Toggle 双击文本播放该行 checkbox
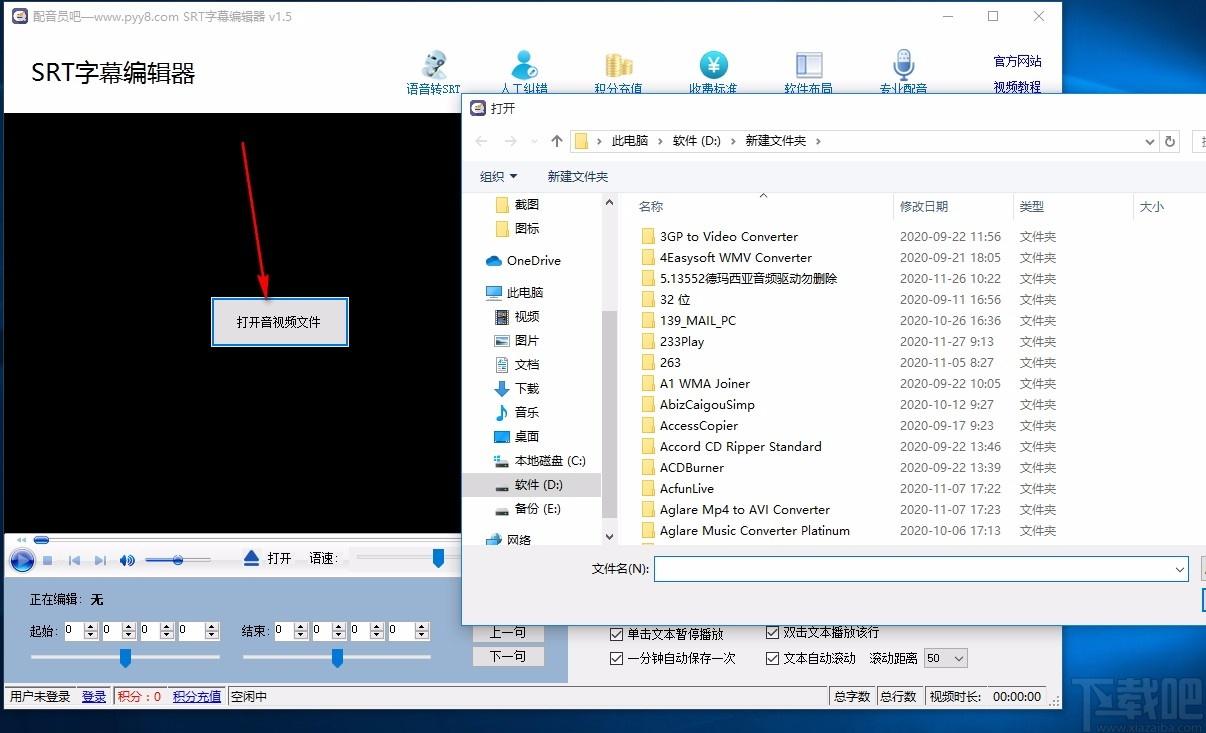The width and height of the screenshot is (1206, 733). (x=772, y=632)
